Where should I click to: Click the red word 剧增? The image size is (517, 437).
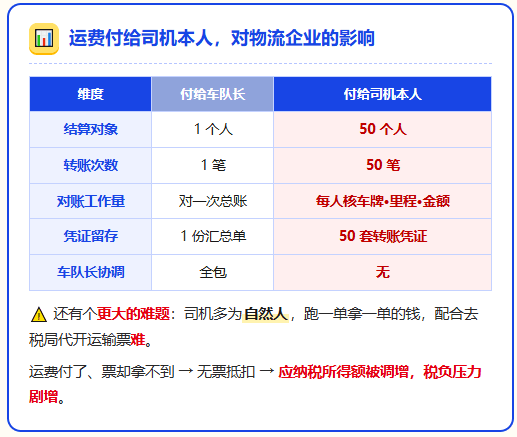[x=43, y=397]
